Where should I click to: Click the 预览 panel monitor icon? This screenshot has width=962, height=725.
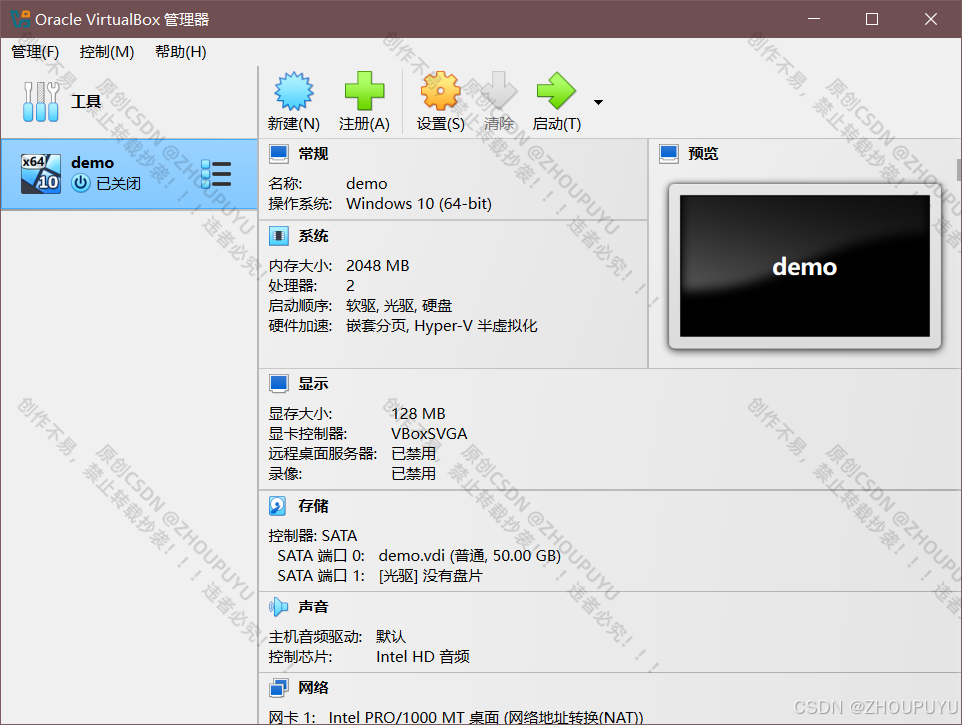click(669, 153)
